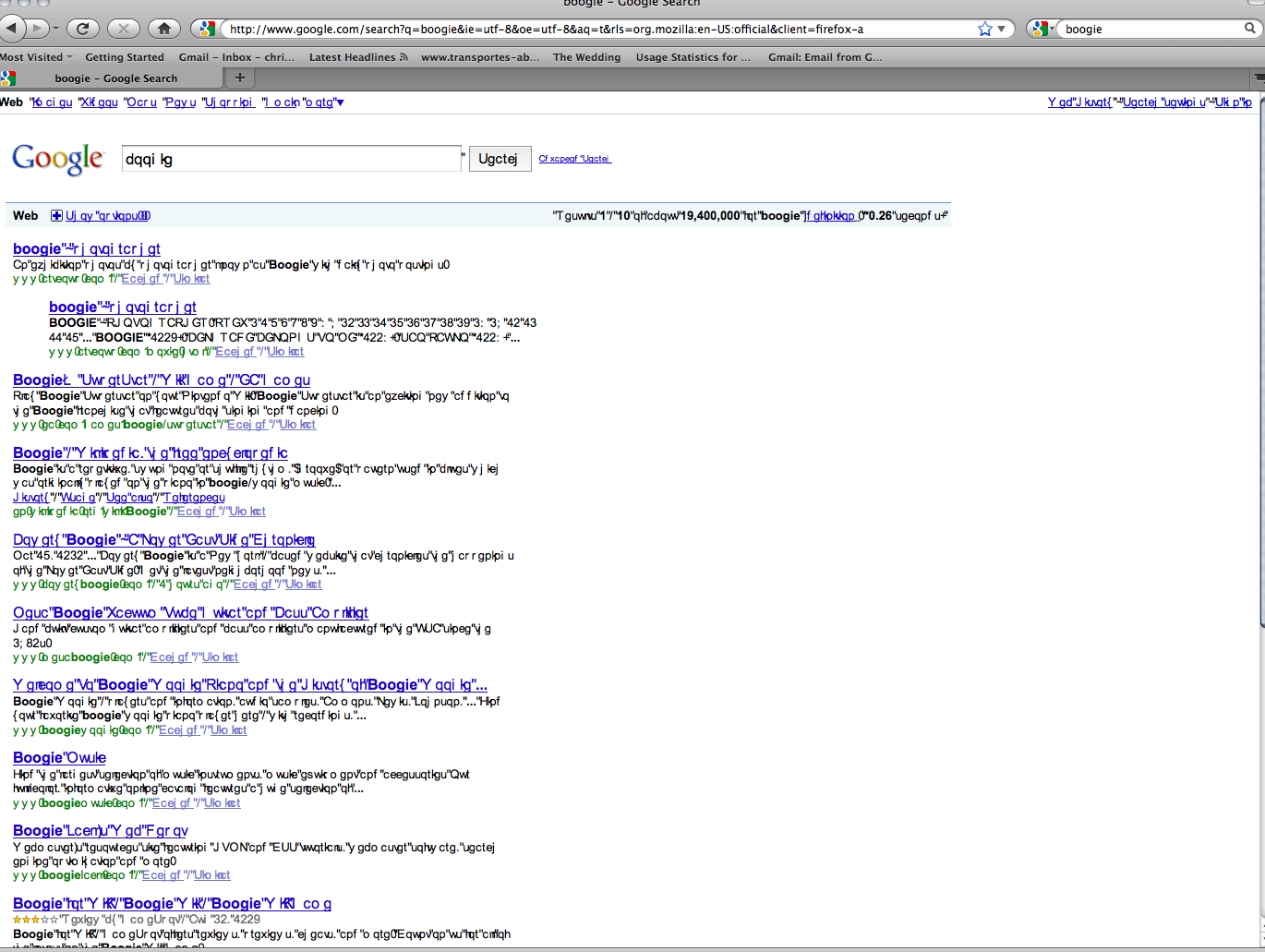Image resolution: width=1265 pixels, height=952 pixels.
Task: Click the Ugctej search button
Action: coord(499,159)
